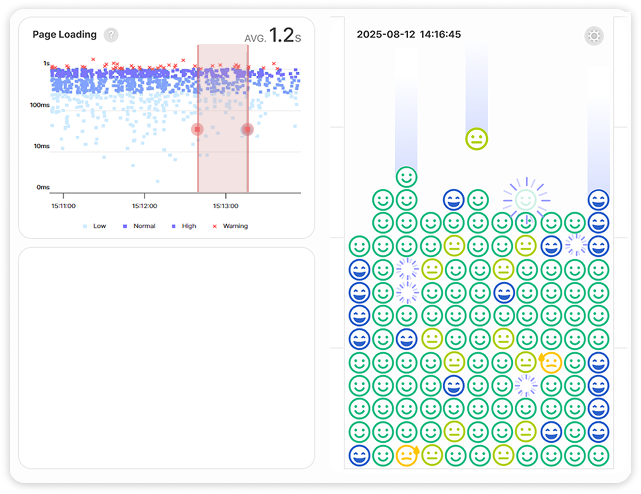641x494 pixels.
Task: Click the orange sad face in bottom row
Action: pos(406,455)
